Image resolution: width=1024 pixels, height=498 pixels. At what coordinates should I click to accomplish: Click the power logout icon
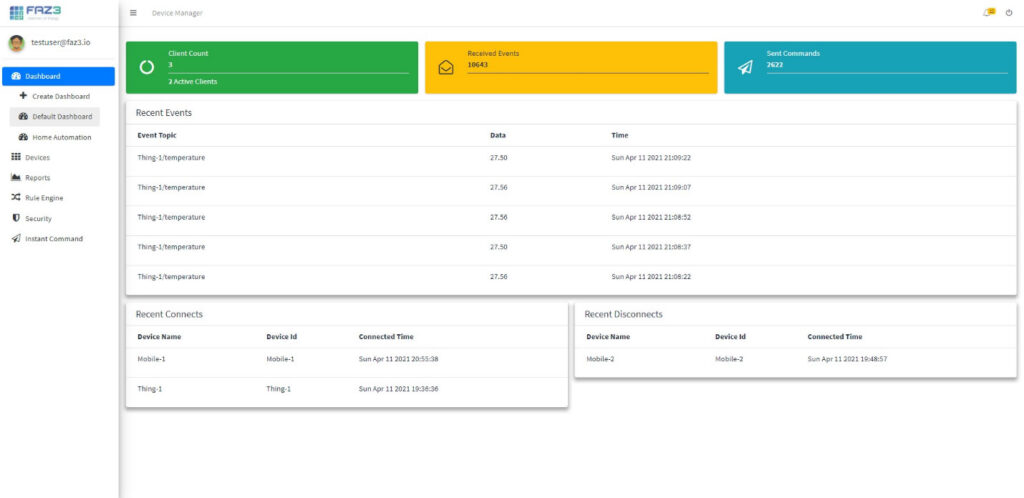click(x=1008, y=13)
